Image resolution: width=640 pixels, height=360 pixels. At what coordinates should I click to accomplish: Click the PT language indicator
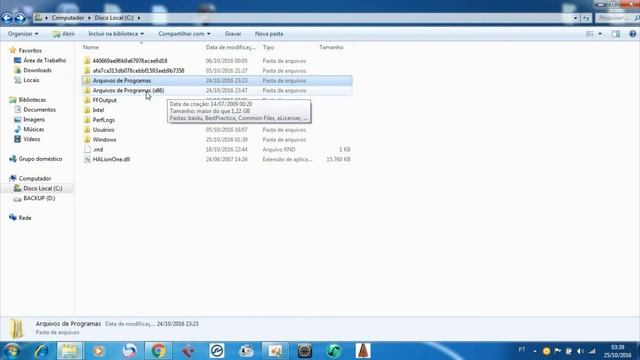tap(522, 350)
